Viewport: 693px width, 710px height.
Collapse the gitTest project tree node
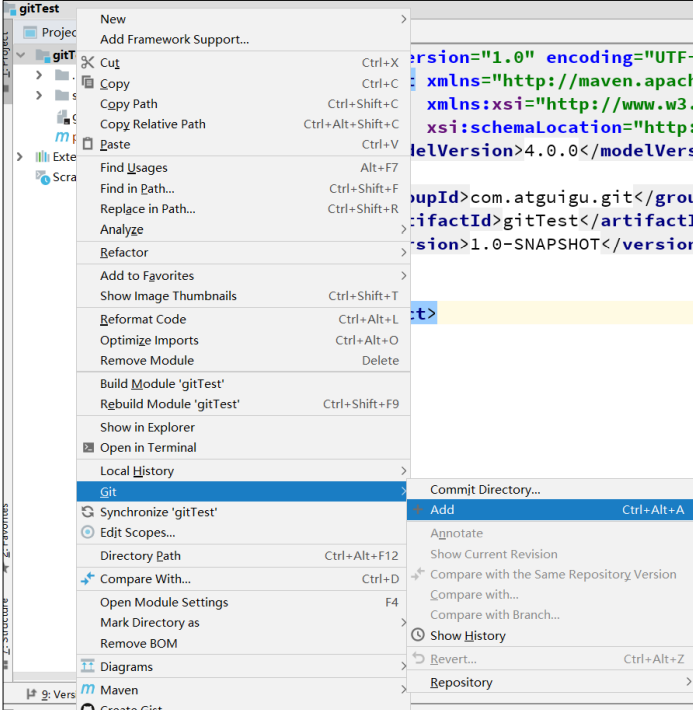(x=23, y=55)
